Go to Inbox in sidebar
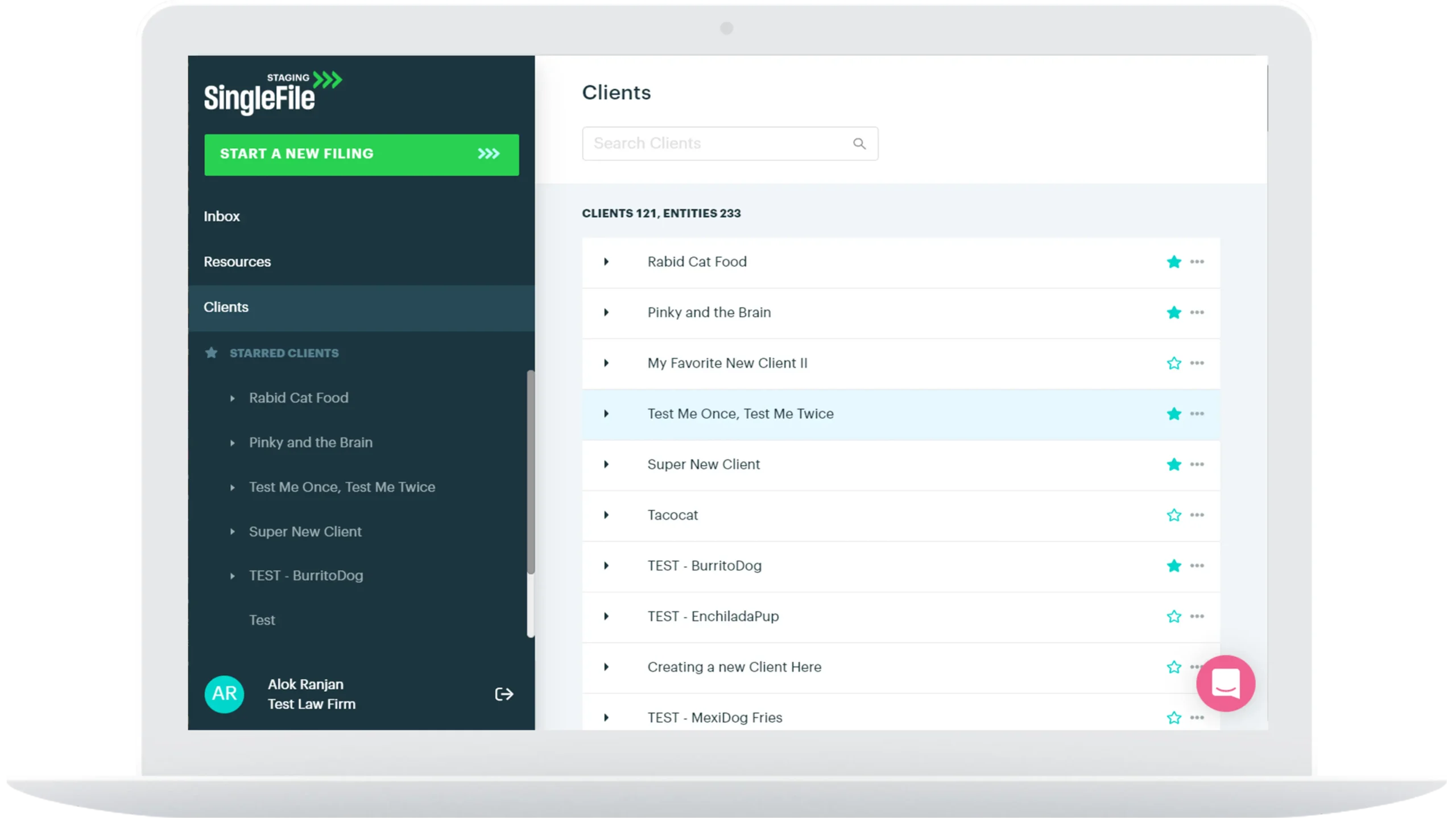This screenshot has width=1456, height=827. pos(222,216)
